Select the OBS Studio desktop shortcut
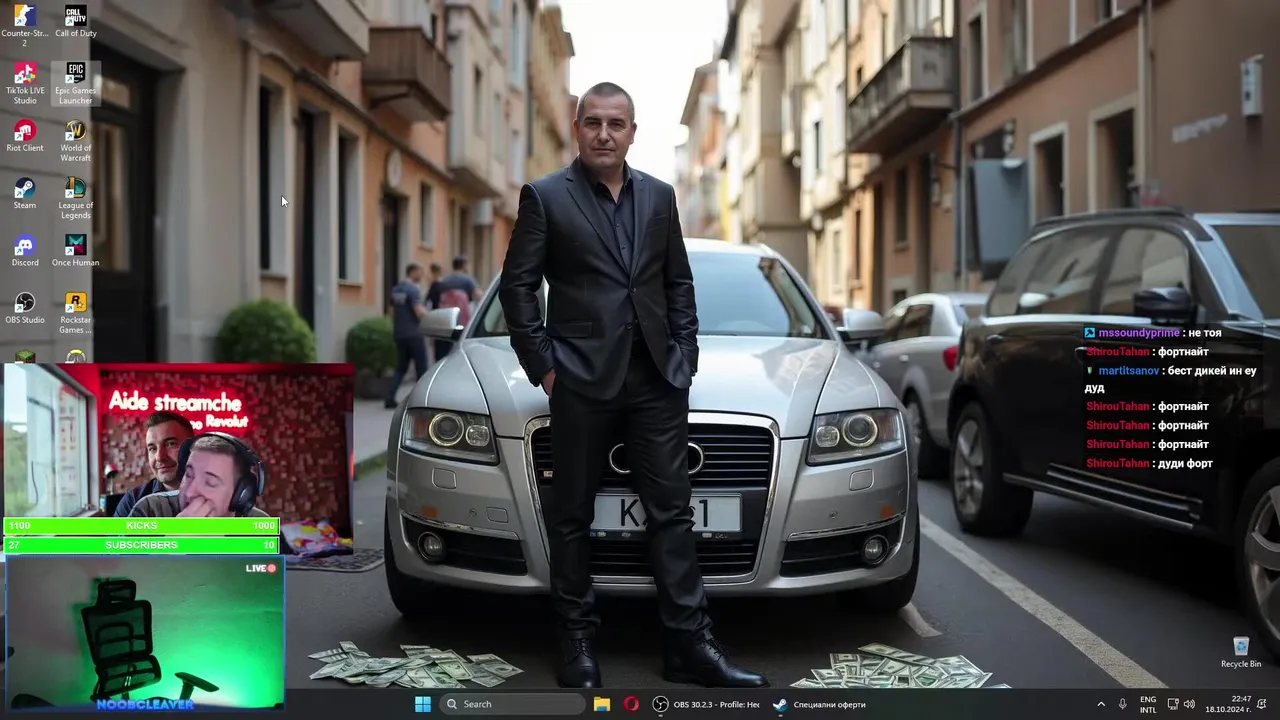Screen dimensions: 1280x720 point(25,308)
